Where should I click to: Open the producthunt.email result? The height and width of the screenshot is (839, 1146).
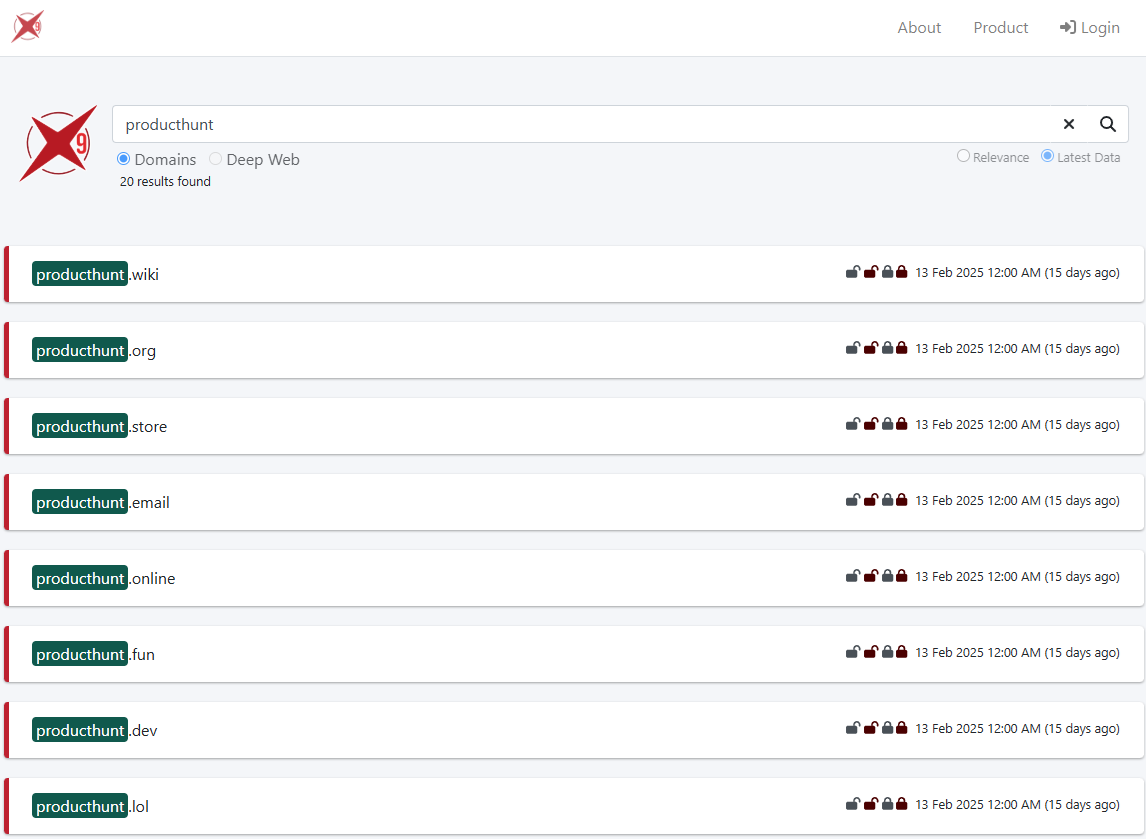pos(101,502)
